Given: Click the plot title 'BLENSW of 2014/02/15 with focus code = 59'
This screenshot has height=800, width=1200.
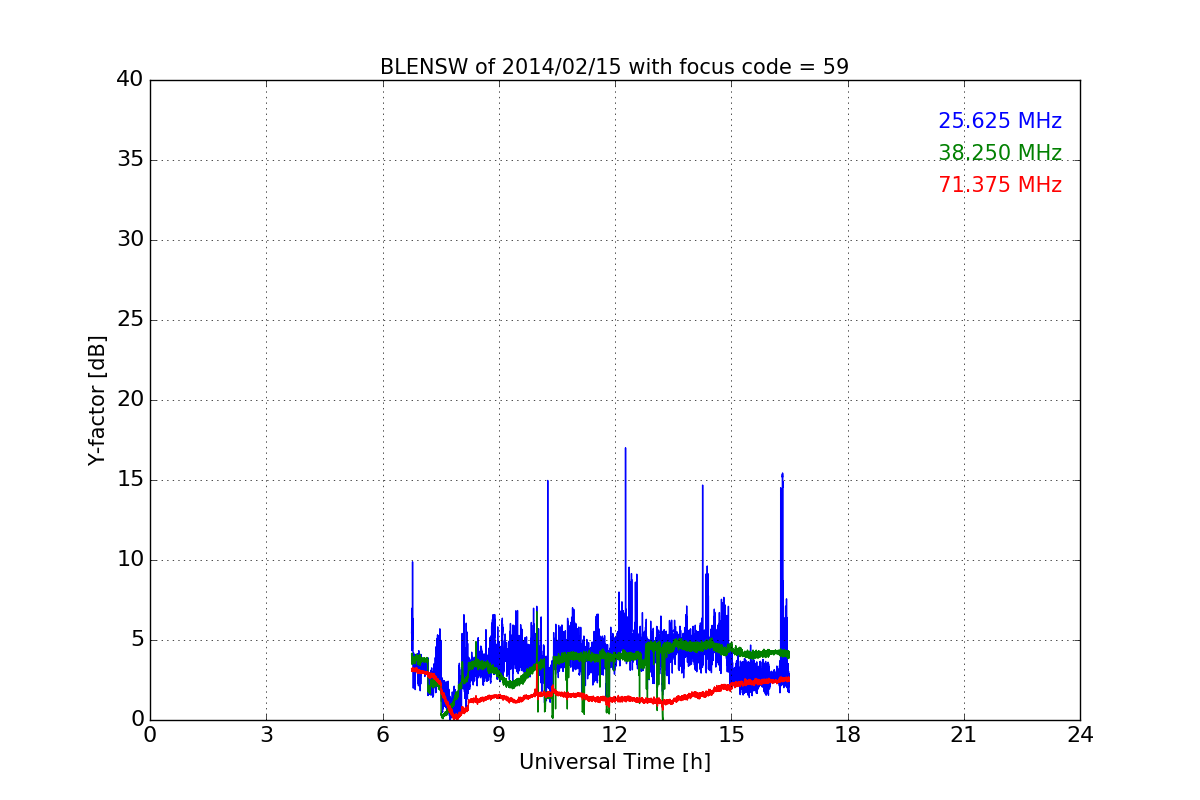Looking at the screenshot, I should click(614, 67).
